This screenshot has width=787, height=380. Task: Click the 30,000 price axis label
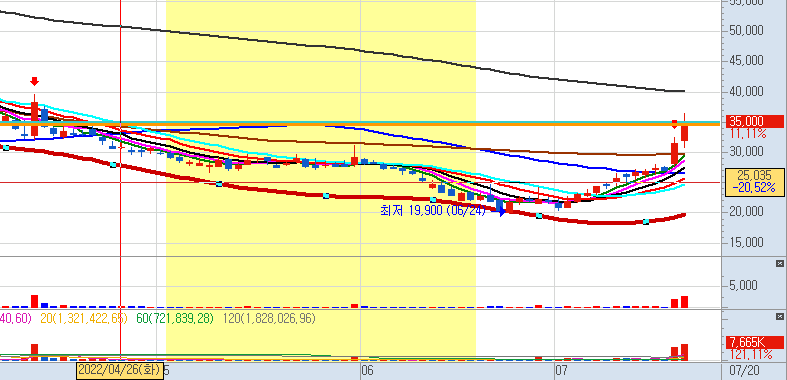(x=746, y=151)
